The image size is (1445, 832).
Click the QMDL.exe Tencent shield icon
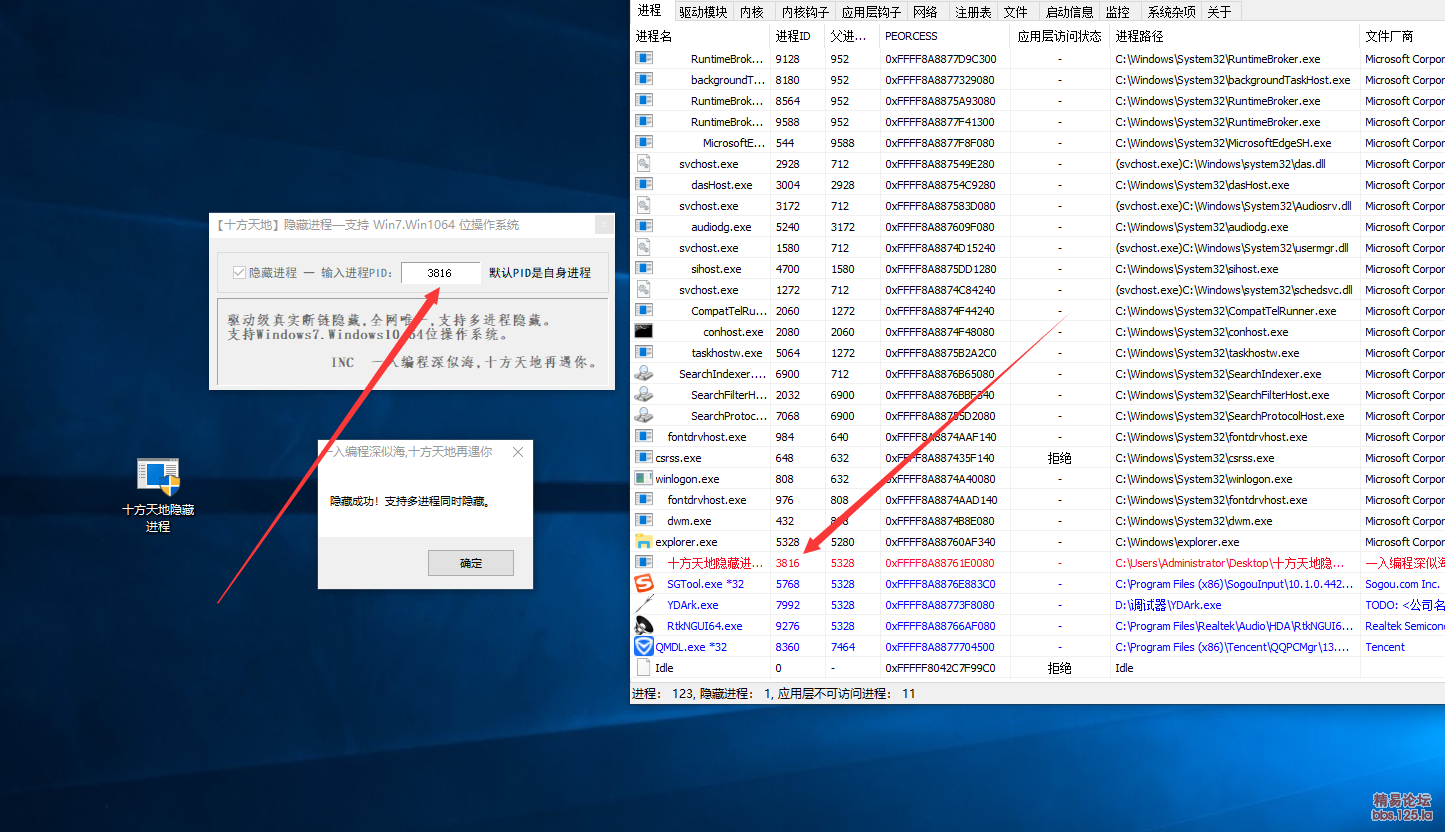[x=644, y=647]
